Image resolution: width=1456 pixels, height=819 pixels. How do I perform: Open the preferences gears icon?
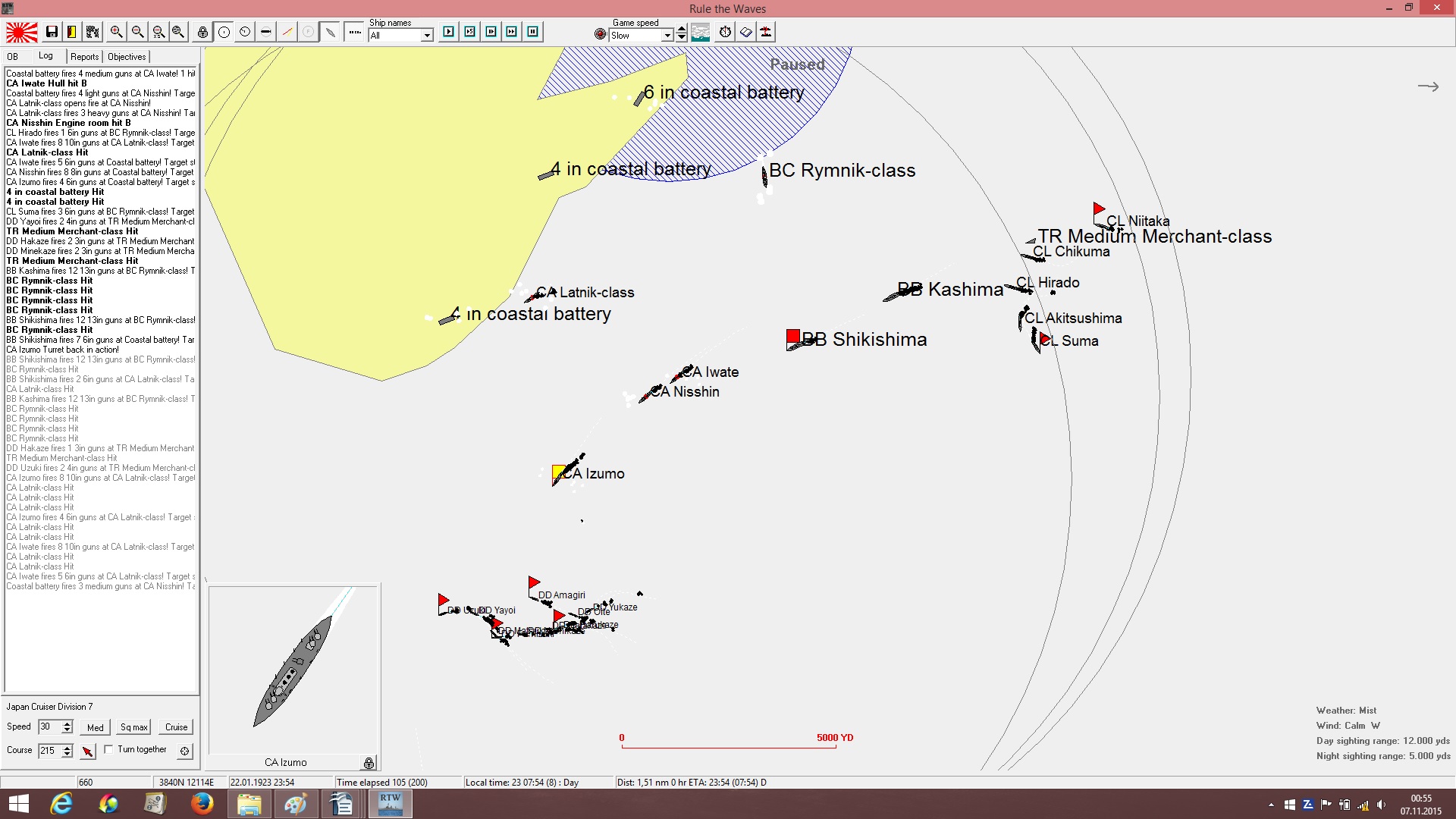click(93, 32)
